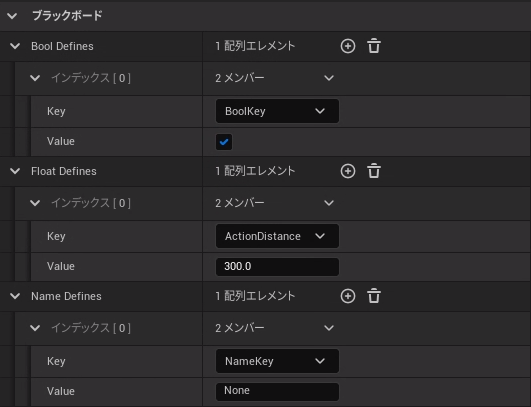Collapse the ブラックボード category

point(12,16)
